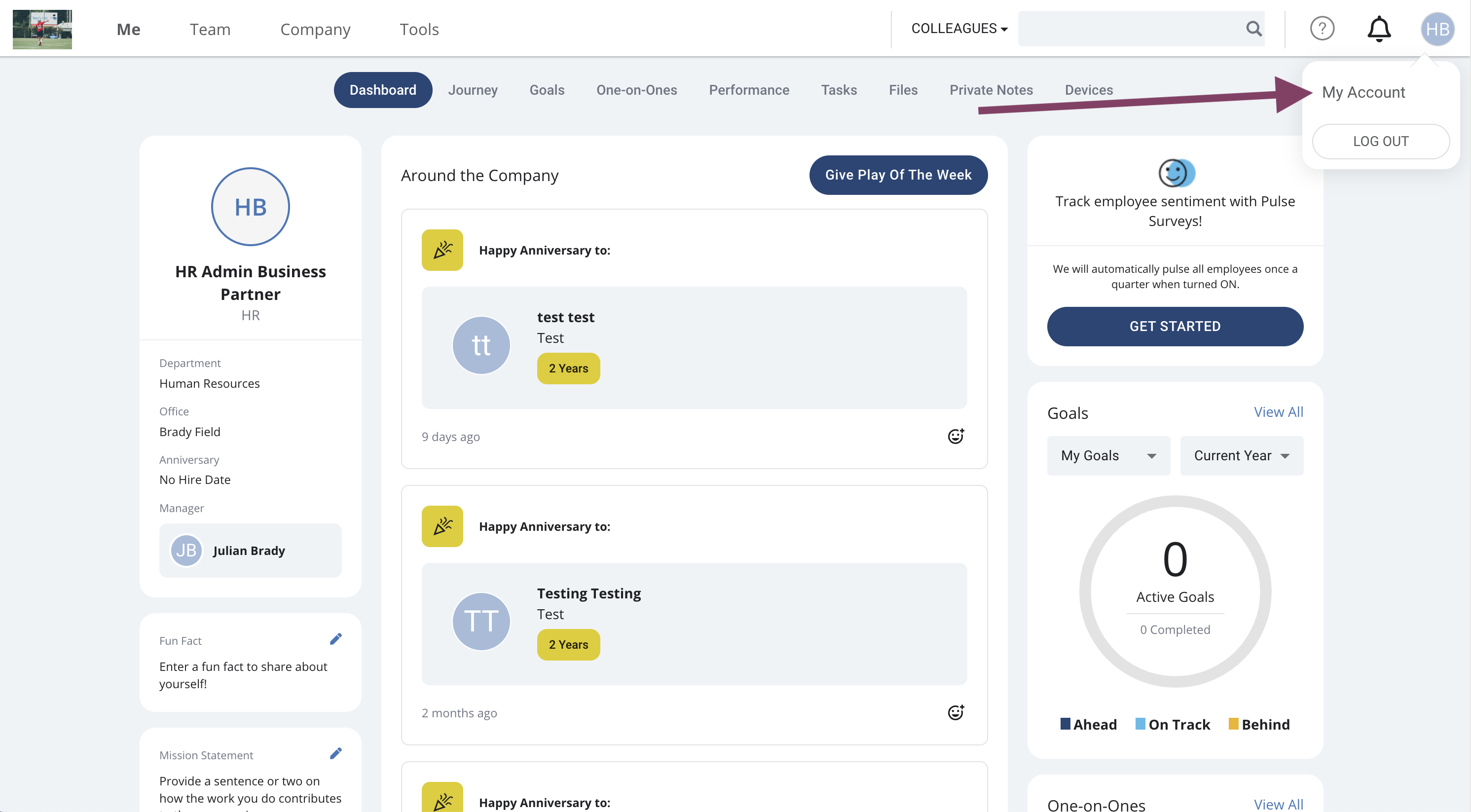
Task: Click the large HB profile avatar
Action: point(250,207)
